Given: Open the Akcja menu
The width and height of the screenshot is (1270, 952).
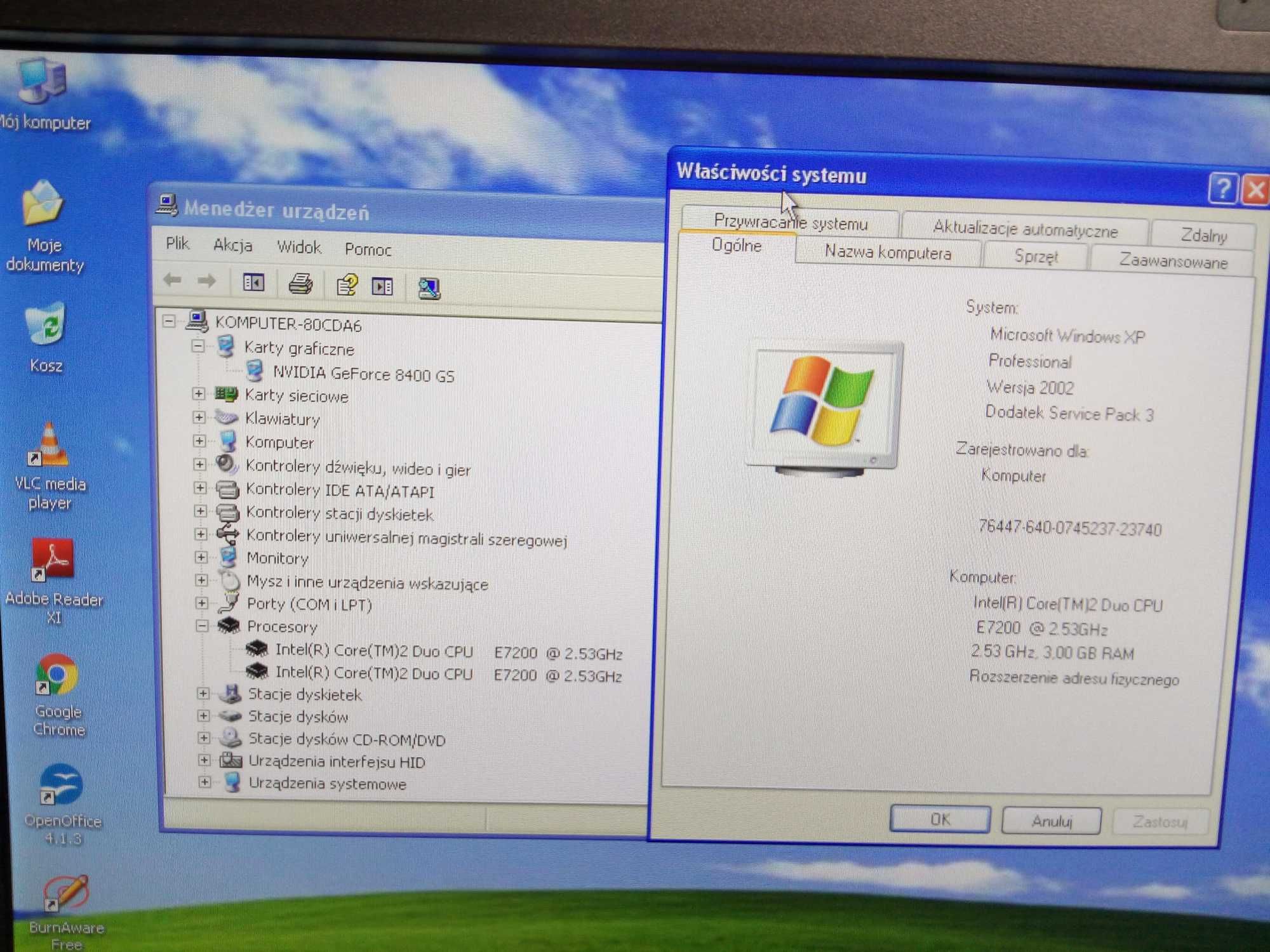Looking at the screenshot, I should pyautogui.click(x=232, y=245).
